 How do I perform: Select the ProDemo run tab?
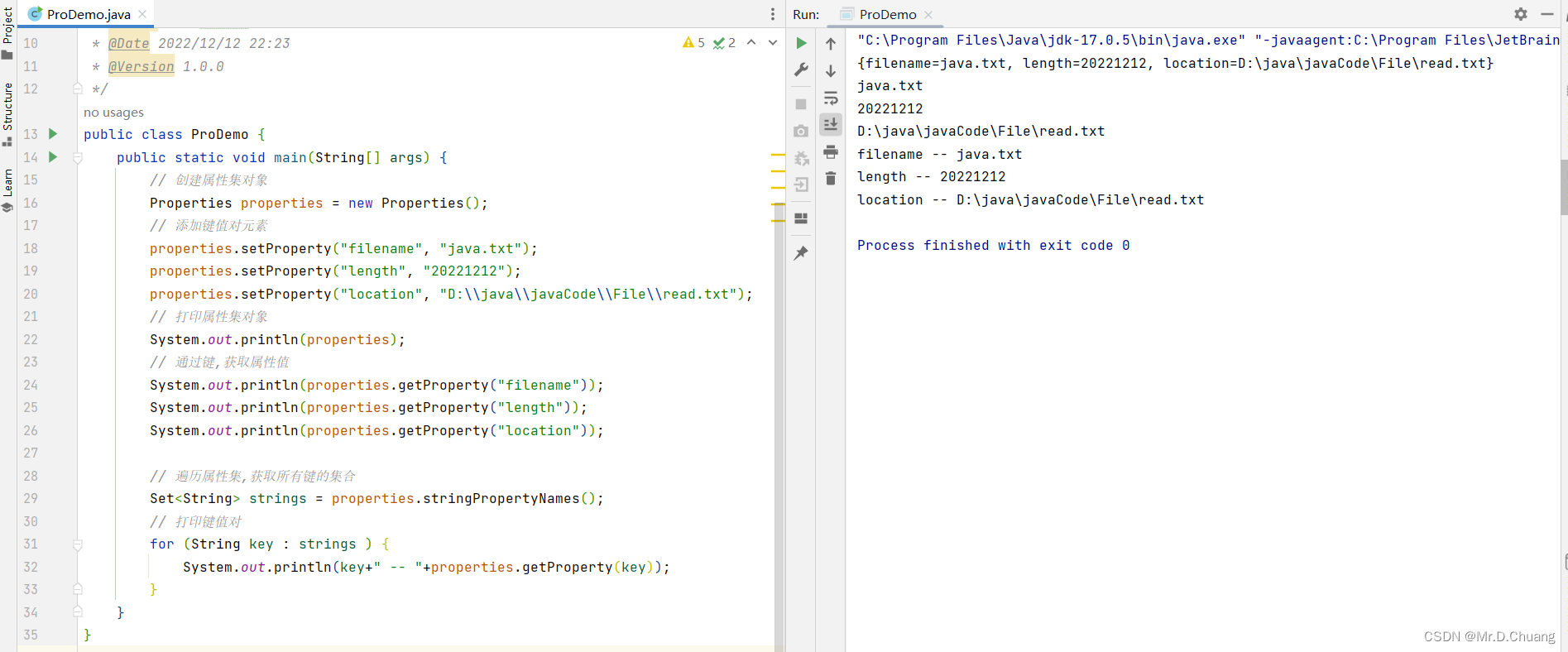[887, 14]
